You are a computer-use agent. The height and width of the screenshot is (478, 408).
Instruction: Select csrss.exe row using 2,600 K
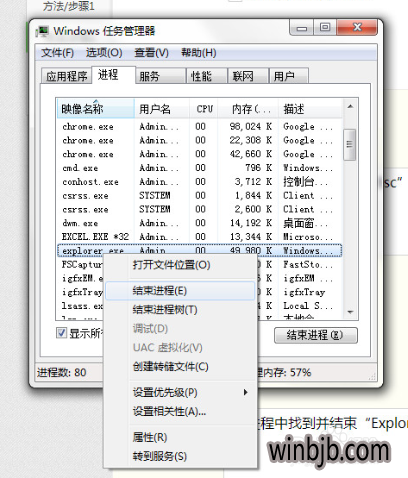(200, 209)
